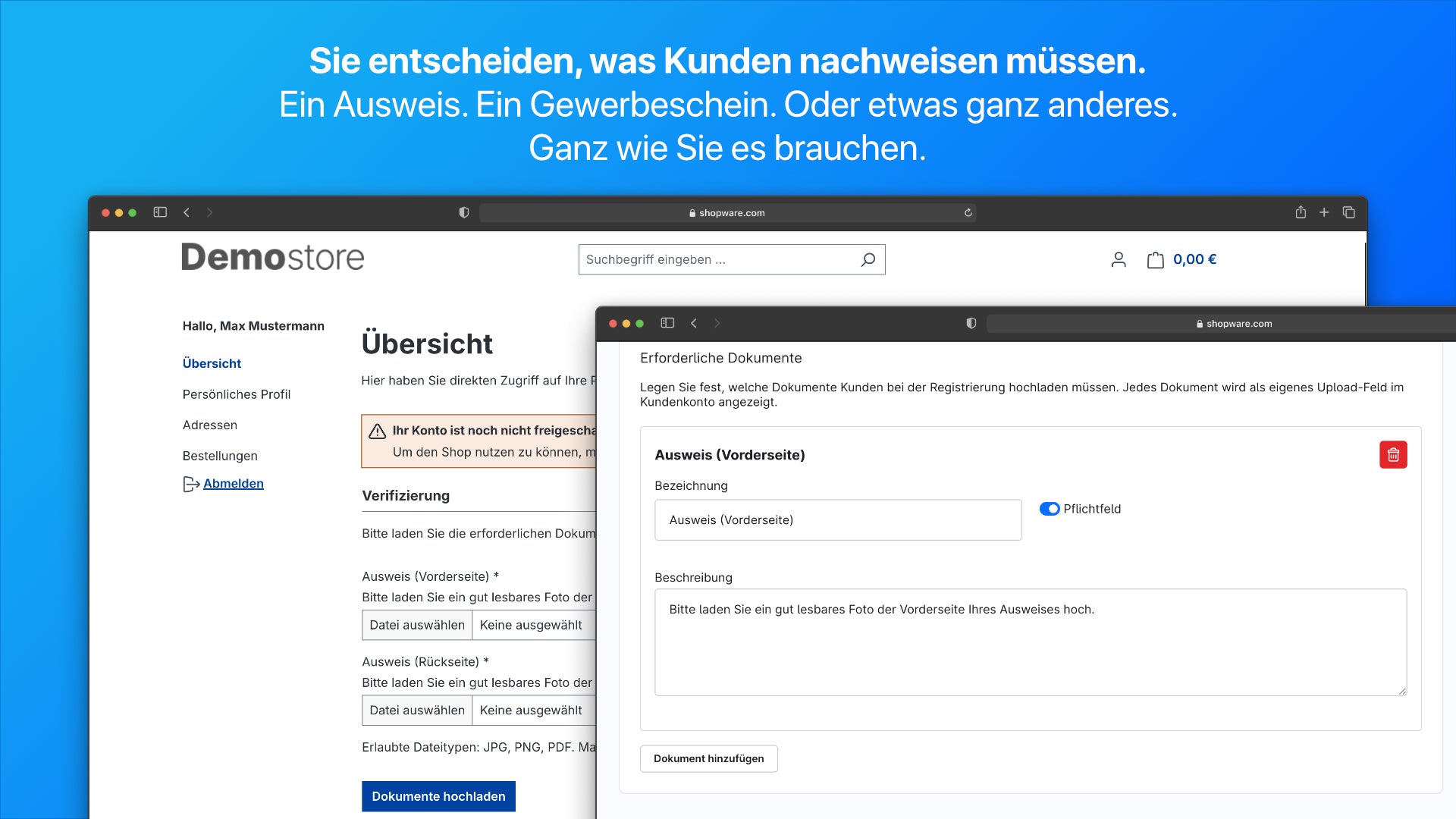Click the Bezeichnung input field

point(838,520)
